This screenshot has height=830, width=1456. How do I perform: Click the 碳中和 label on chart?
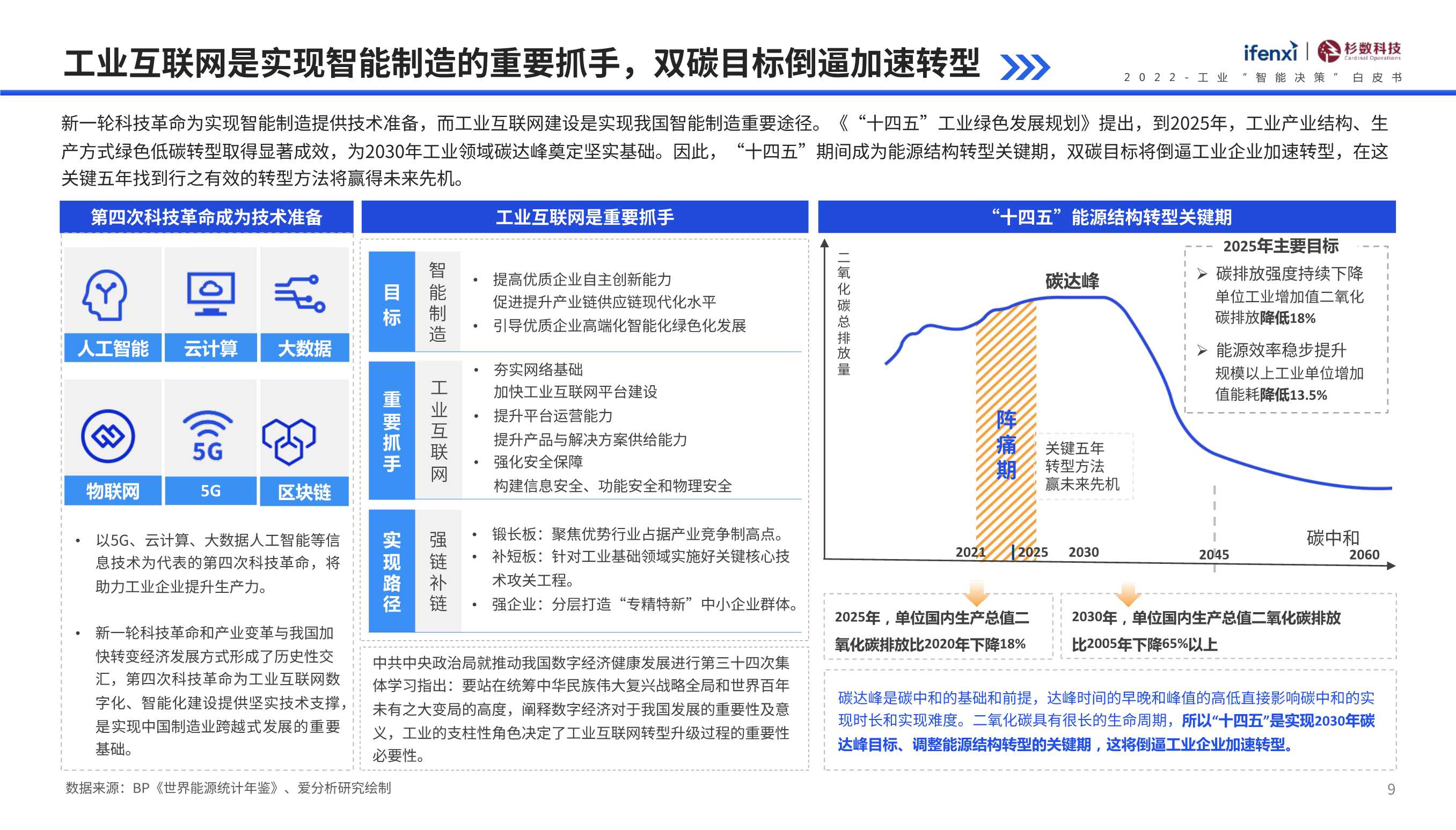coord(1333,538)
